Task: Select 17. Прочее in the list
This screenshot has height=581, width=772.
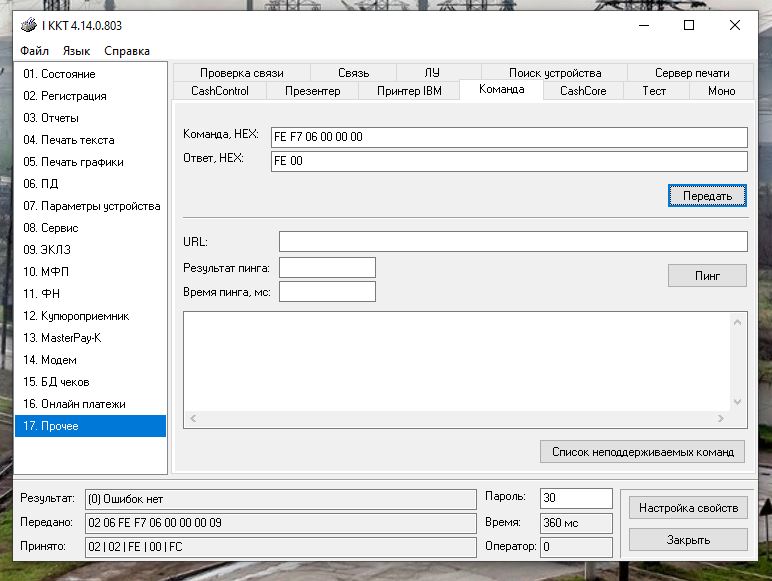Action: (x=91, y=426)
